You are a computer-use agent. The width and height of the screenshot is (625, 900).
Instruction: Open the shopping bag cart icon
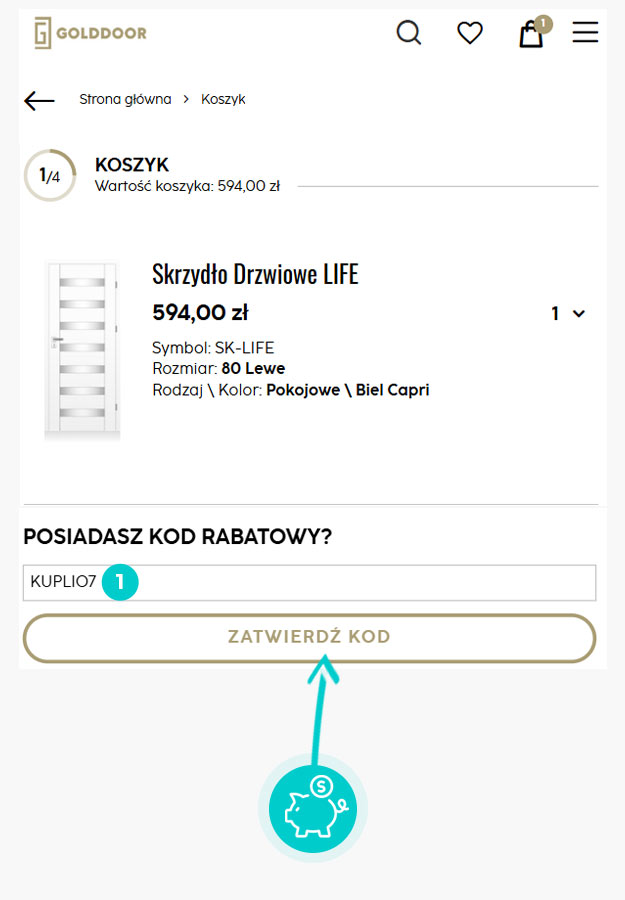tap(530, 36)
